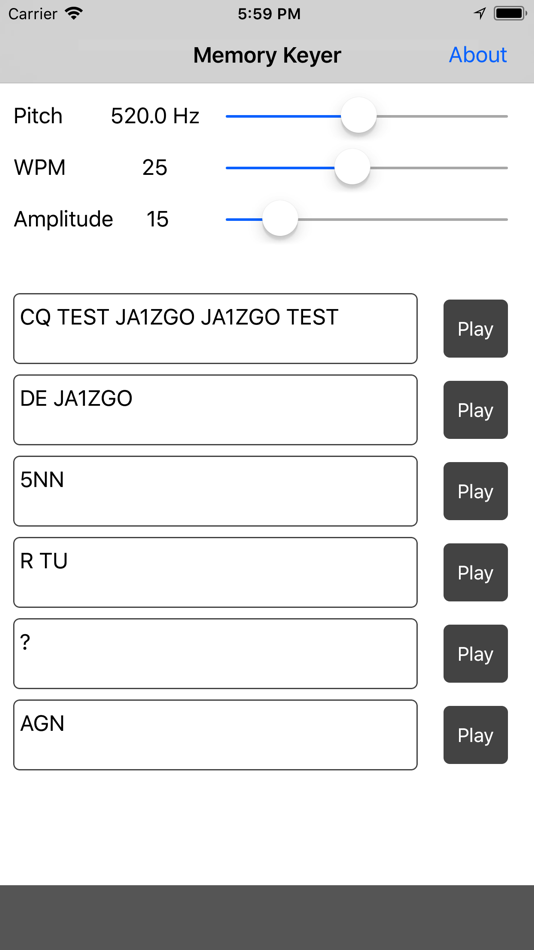The width and height of the screenshot is (534, 950).
Task: Play the 5NN message
Action: tap(475, 491)
